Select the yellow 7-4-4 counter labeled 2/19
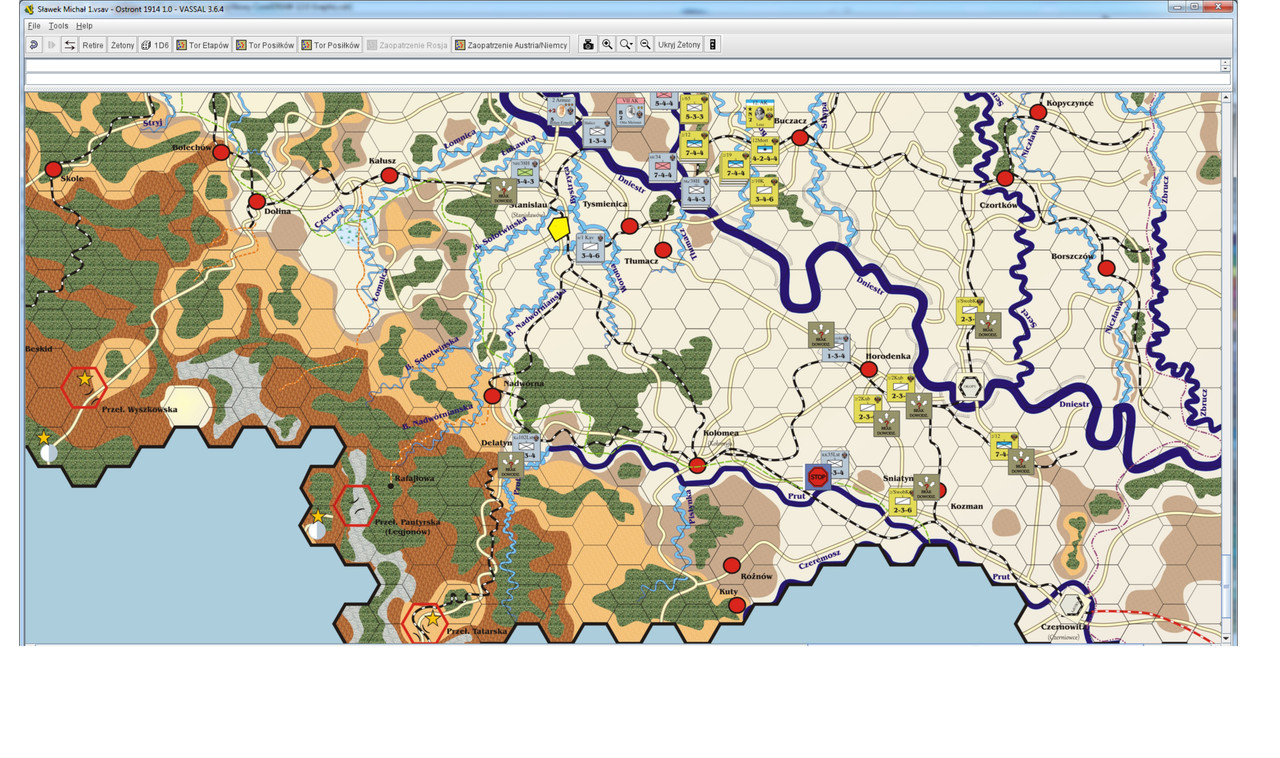The width and height of the screenshot is (1280, 758). tap(736, 165)
